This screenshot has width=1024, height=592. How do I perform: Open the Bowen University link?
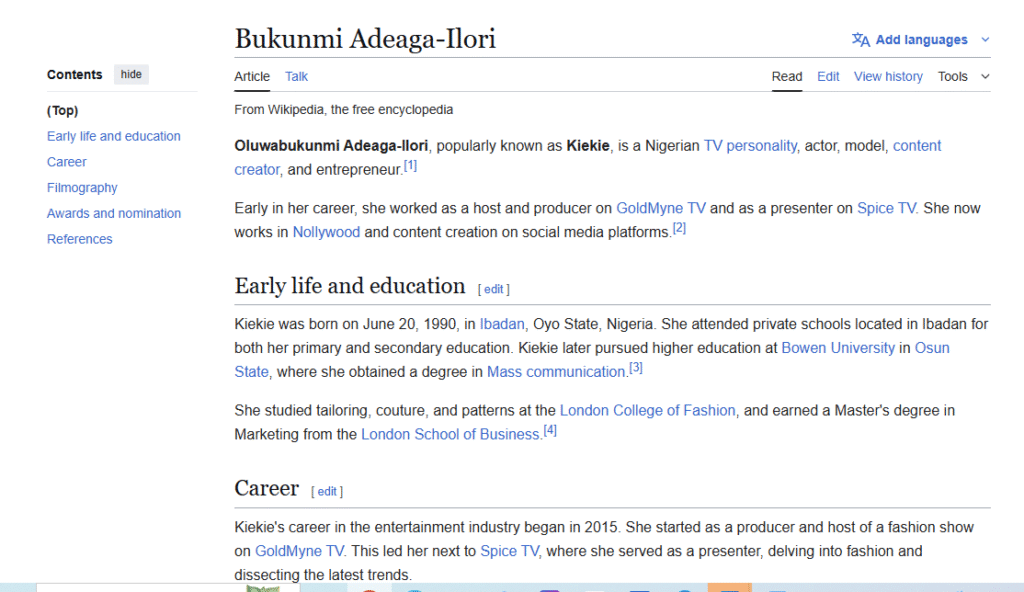tap(838, 348)
